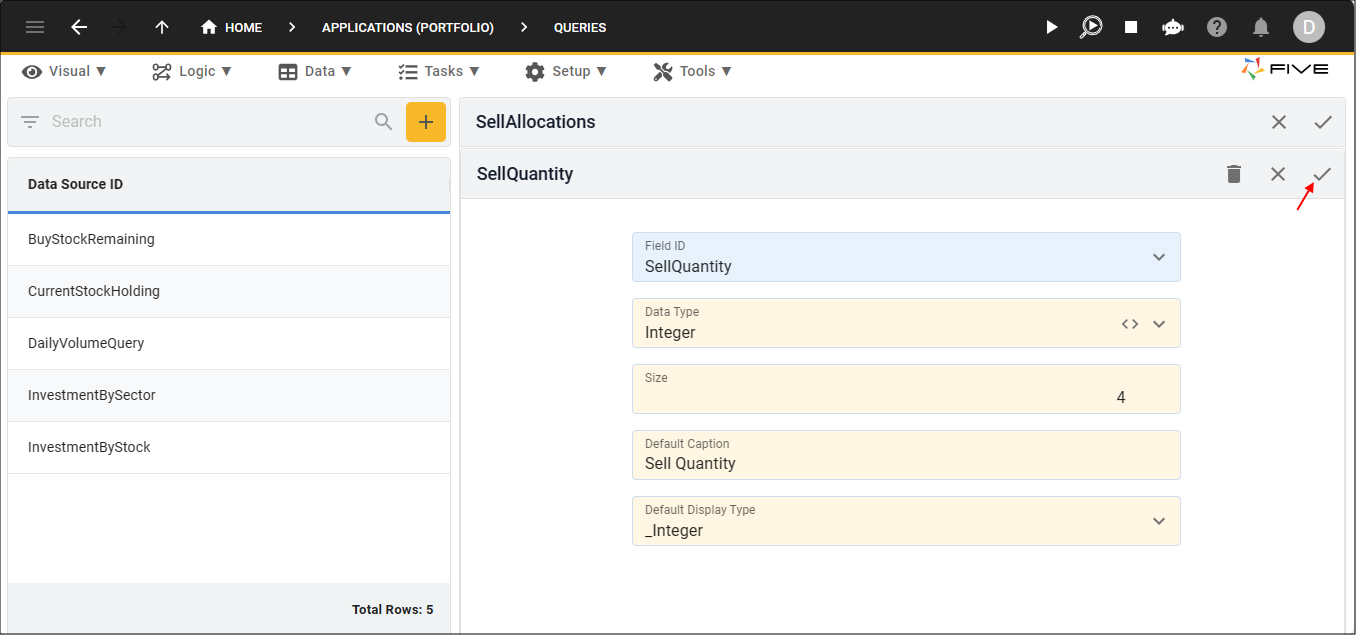This screenshot has height=635, width=1356.
Task: Open the Setup menu
Action: tap(565, 71)
